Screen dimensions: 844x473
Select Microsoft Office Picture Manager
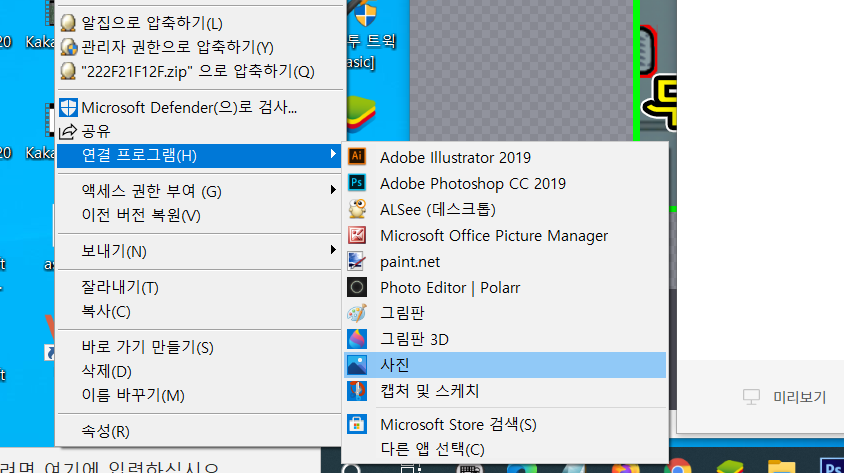point(505,236)
